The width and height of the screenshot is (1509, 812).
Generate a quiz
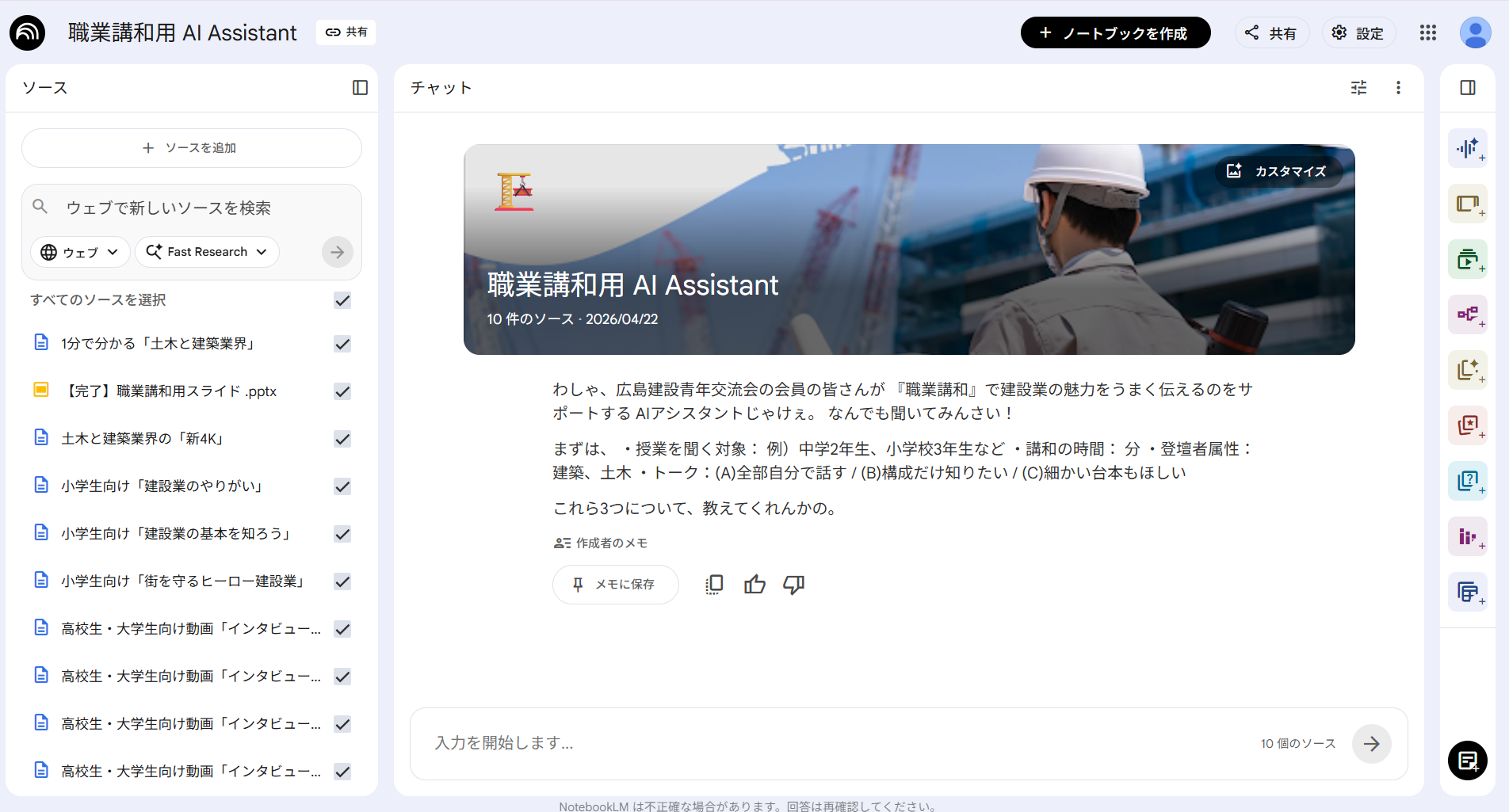tap(1468, 481)
